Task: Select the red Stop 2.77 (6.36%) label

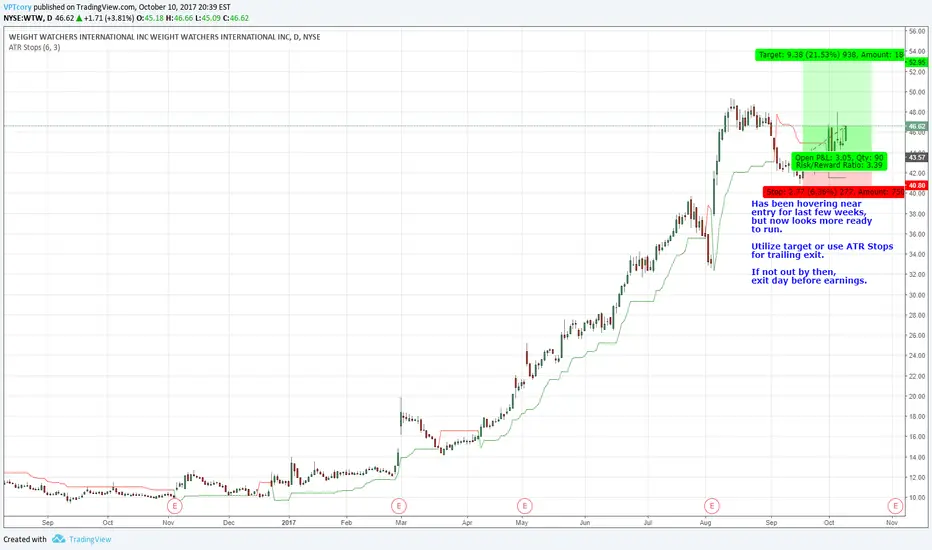Action: 833,192
